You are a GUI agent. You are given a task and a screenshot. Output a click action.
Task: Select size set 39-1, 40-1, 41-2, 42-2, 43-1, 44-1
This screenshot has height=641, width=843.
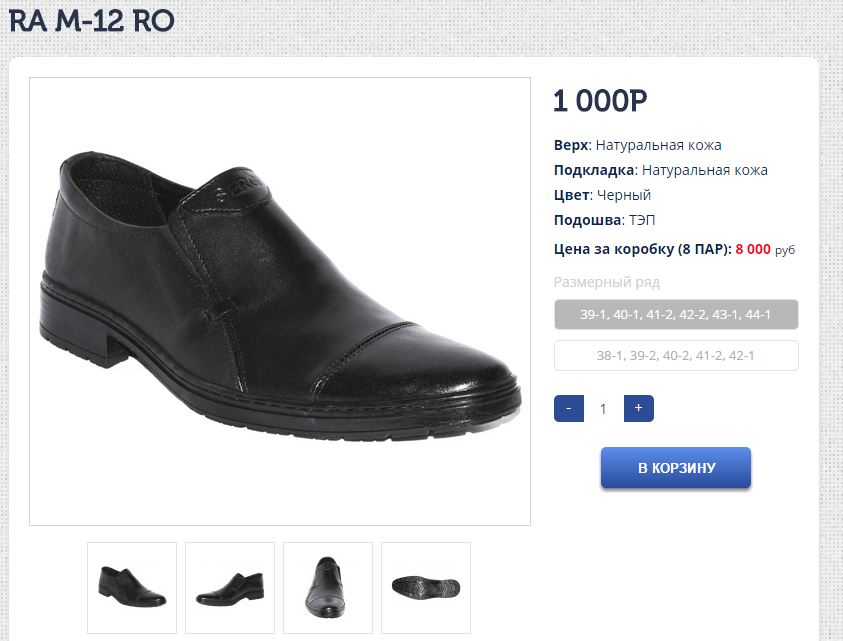tap(676, 314)
